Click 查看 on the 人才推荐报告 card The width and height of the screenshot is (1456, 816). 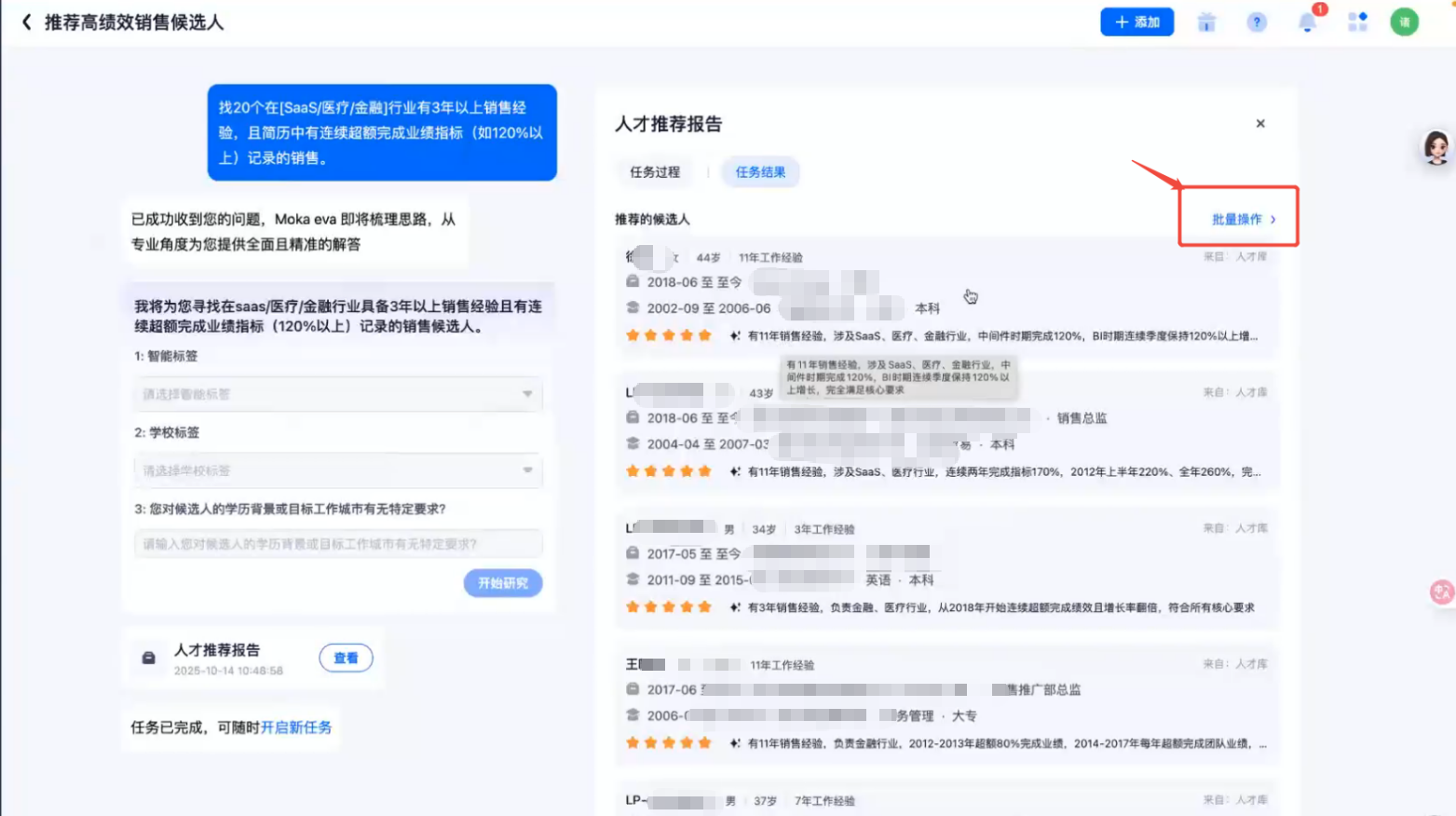click(346, 659)
